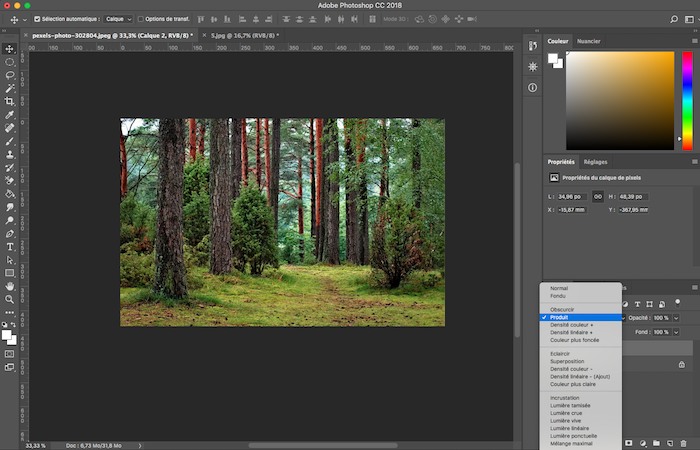
Task: Select the Pen tool
Action: click(9, 233)
